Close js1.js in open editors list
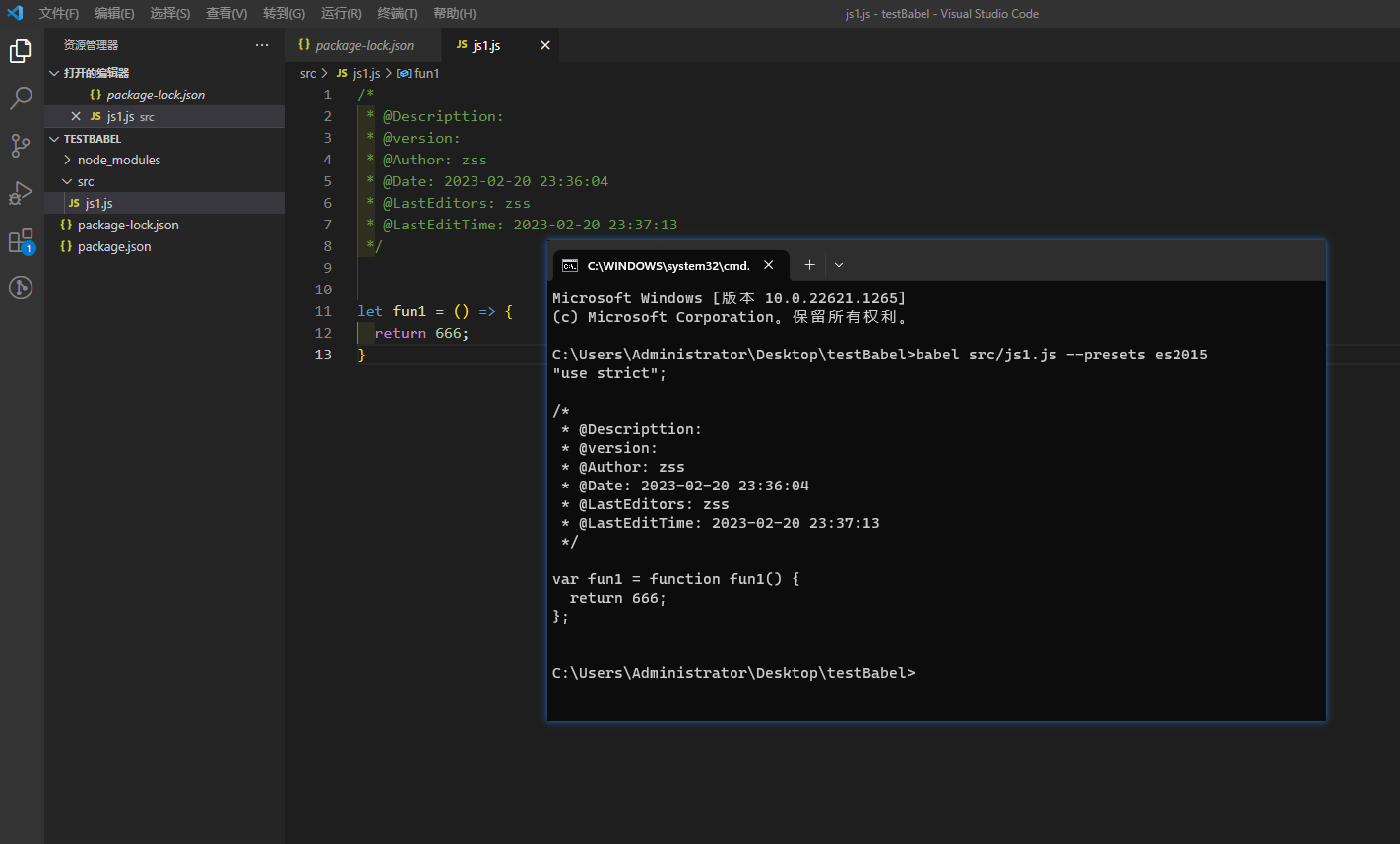This screenshot has width=1400, height=844. coord(76,116)
